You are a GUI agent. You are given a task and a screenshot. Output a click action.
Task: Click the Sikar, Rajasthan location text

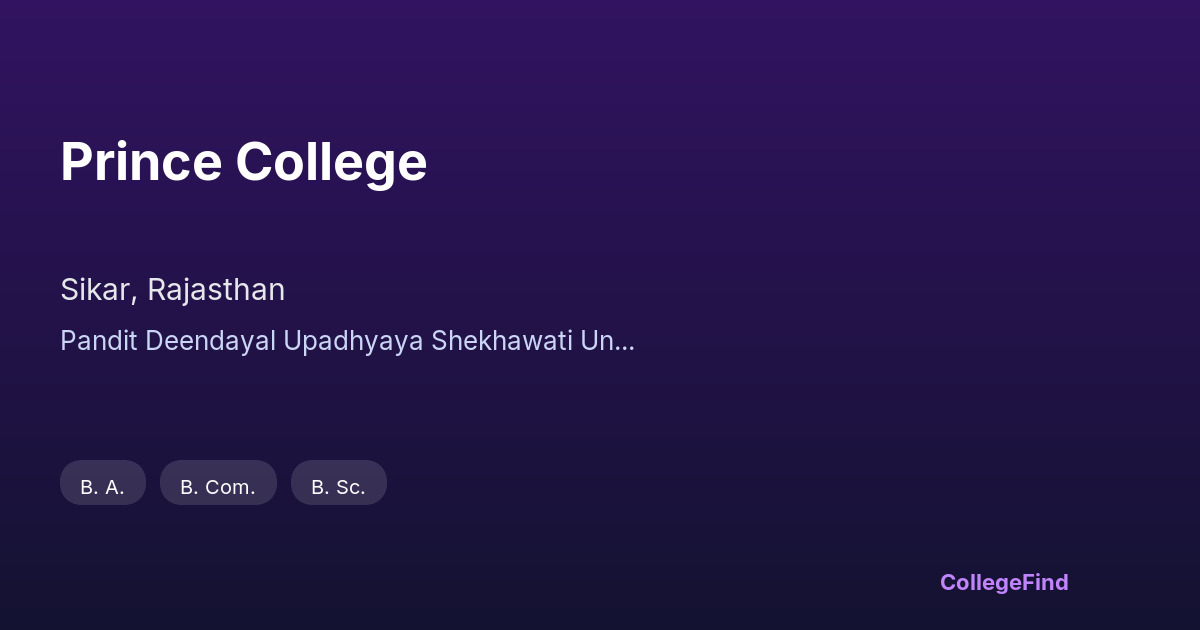(x=172, y=290)
